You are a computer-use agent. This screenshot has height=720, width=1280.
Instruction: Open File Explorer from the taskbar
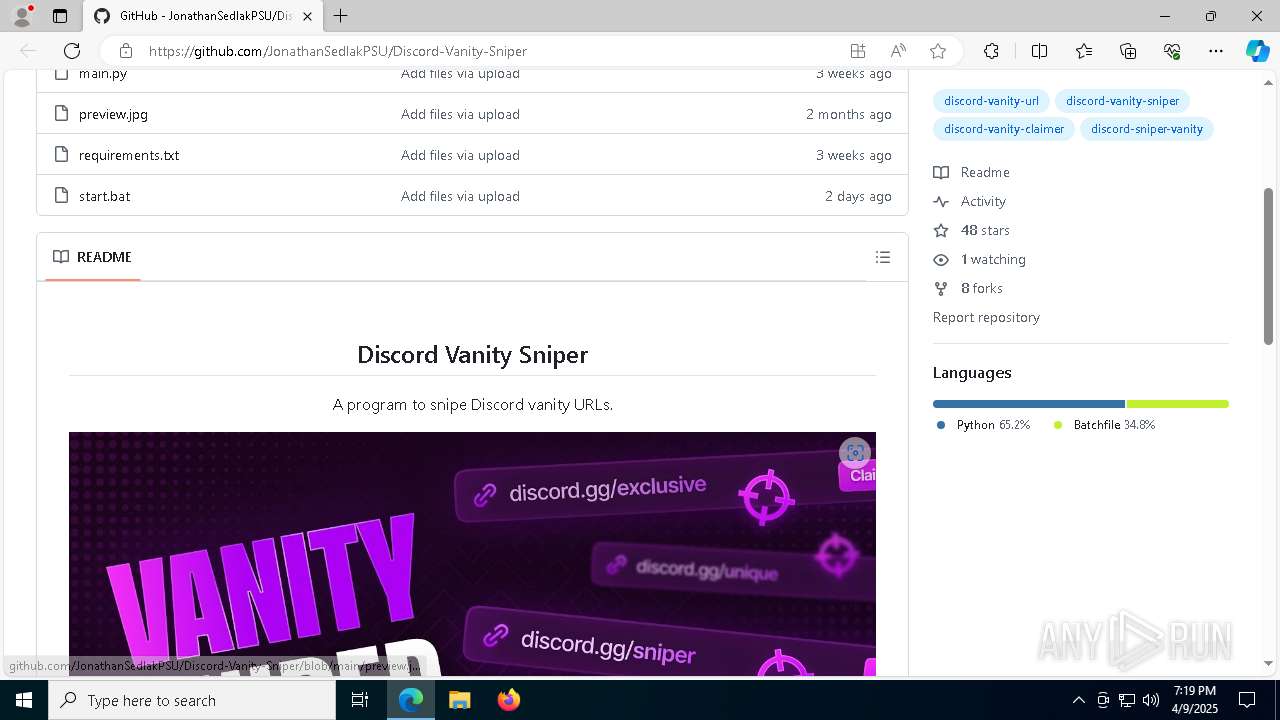coord(459,700)
